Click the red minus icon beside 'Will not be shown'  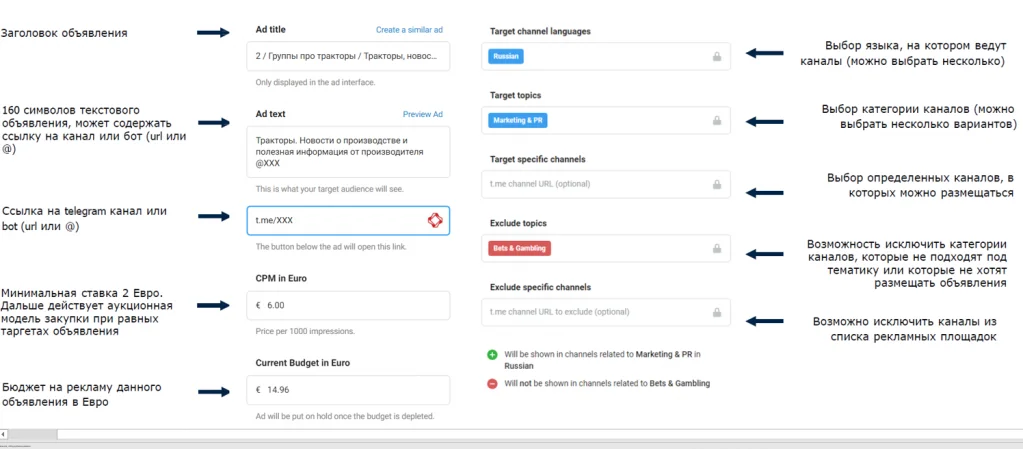click(x=492, y=383)
